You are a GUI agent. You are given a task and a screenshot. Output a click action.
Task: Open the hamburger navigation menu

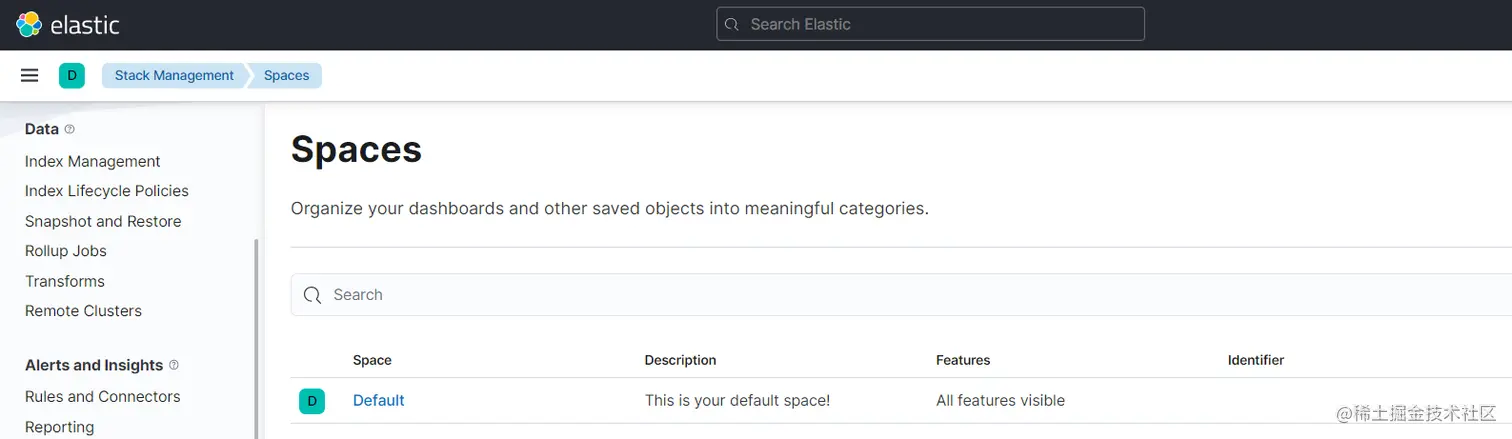[x=30, y=76]
